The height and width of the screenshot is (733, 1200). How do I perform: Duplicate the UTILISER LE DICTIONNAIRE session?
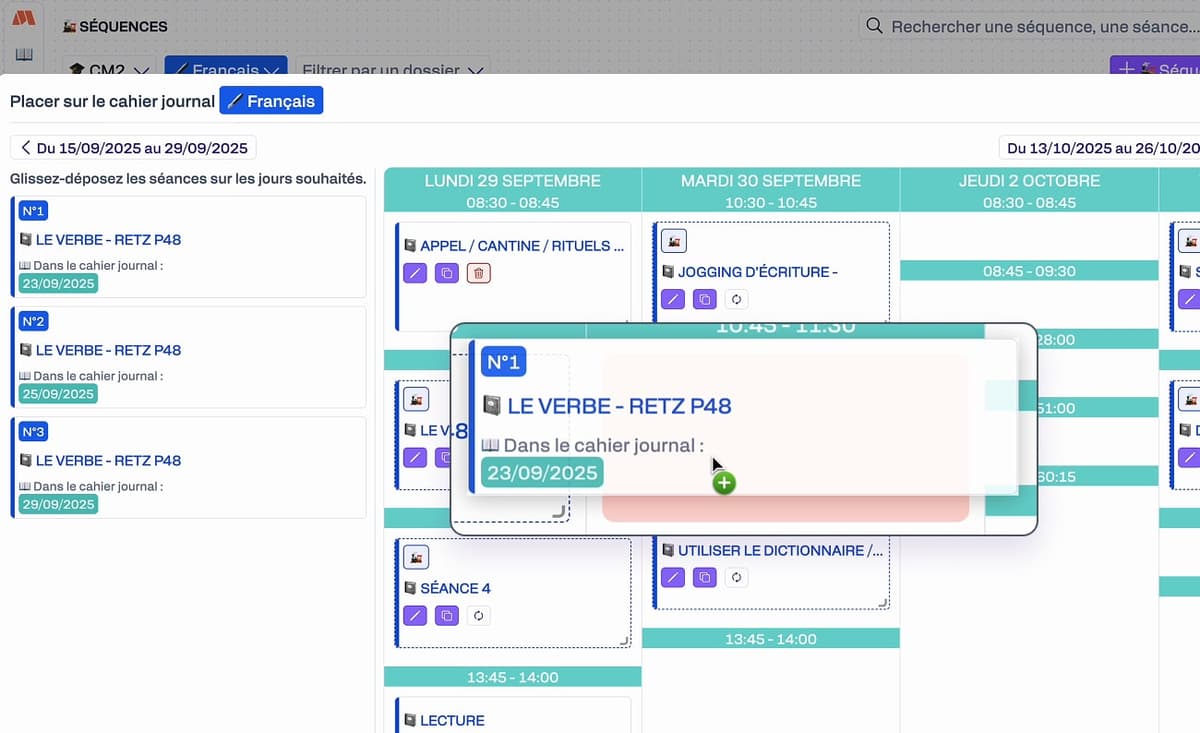click(x=704, y=577)
